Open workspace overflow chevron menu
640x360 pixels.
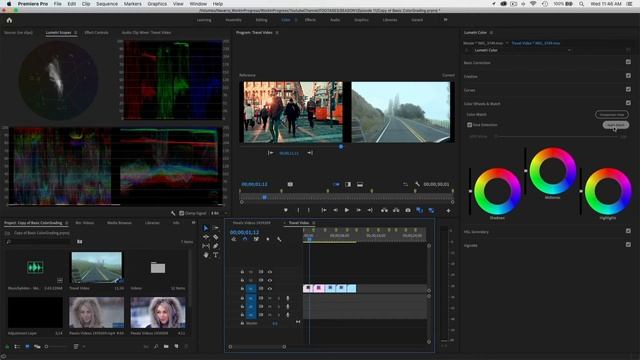[x=445, y=20]
